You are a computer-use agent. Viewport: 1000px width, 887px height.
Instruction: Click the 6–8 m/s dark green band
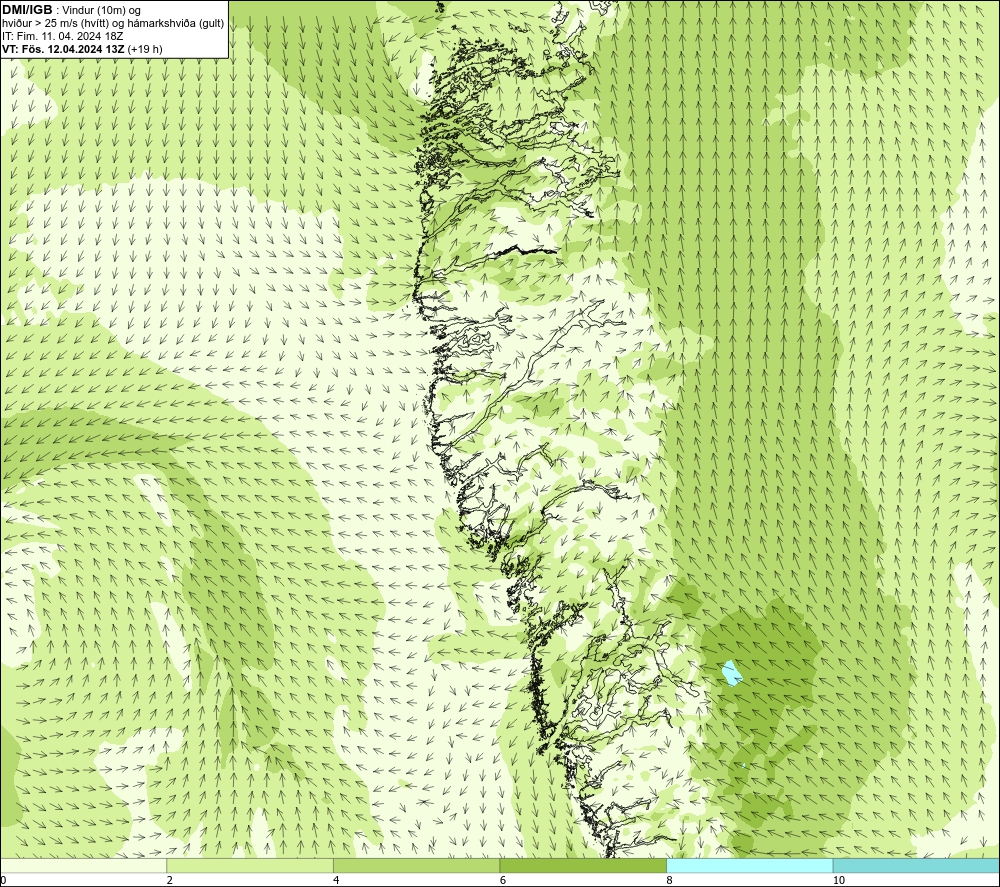pos(583,865)
